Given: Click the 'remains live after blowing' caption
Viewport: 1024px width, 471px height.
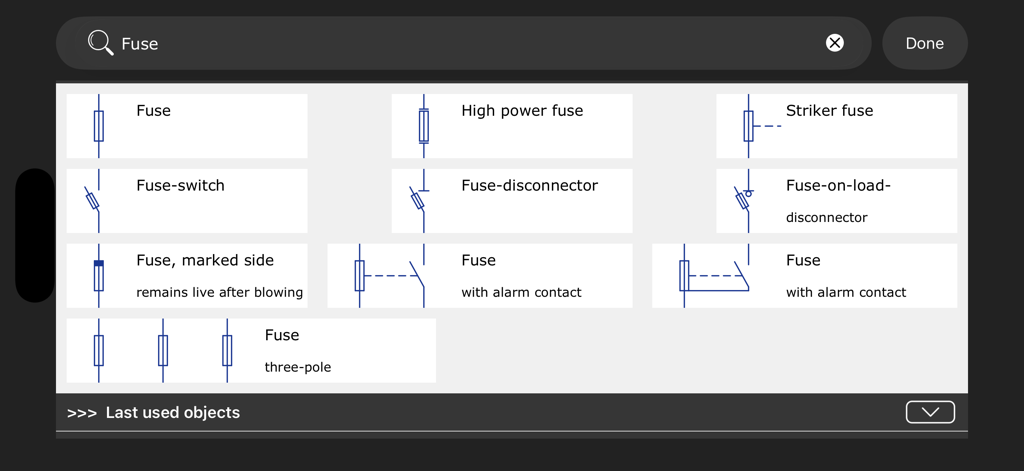Looking at the screenshot, I should tap(219, 293).
